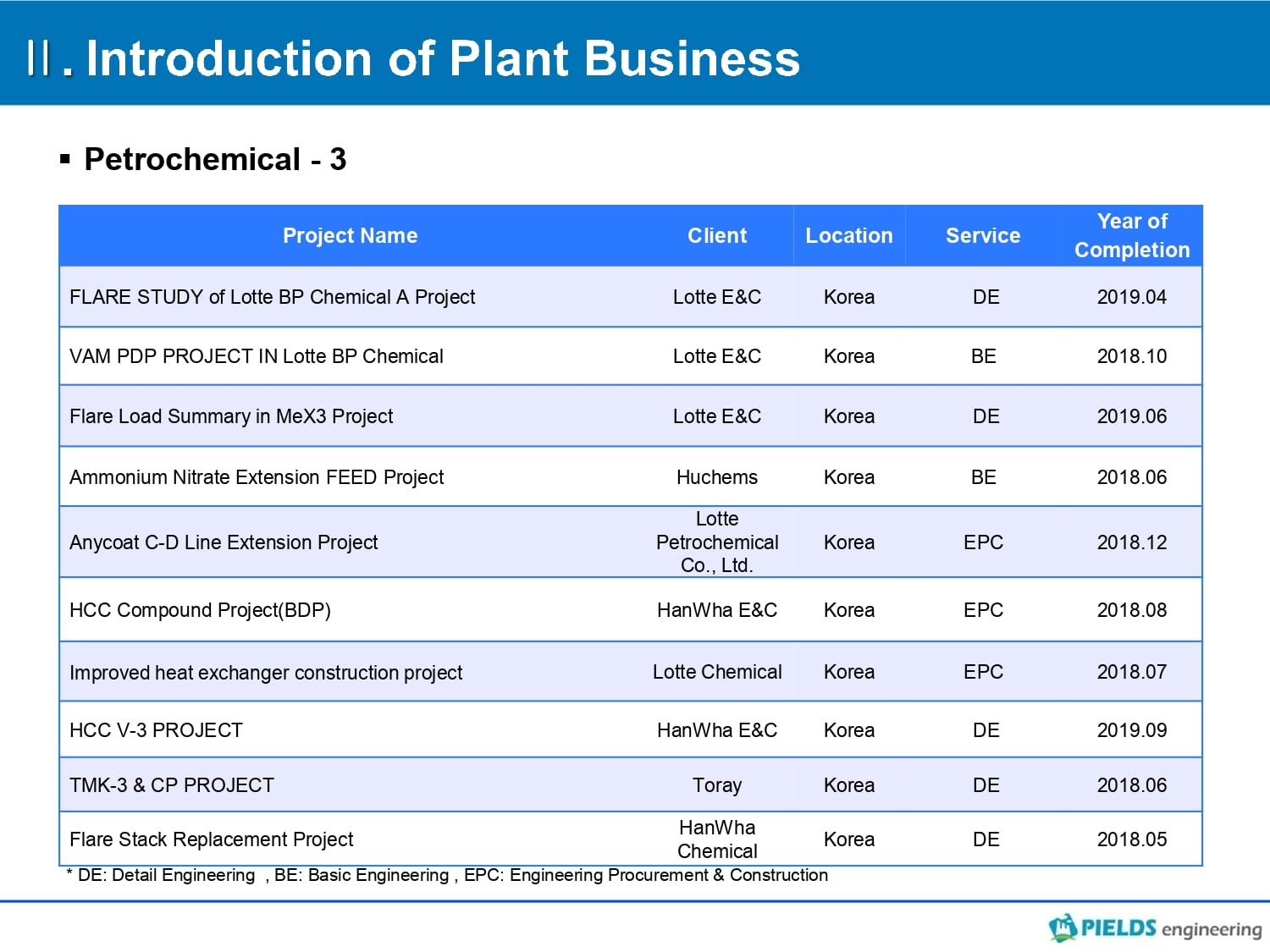1270x952 pixels.
Task: Click completion date '2019.04'
Action: [x=1132, y=297]
